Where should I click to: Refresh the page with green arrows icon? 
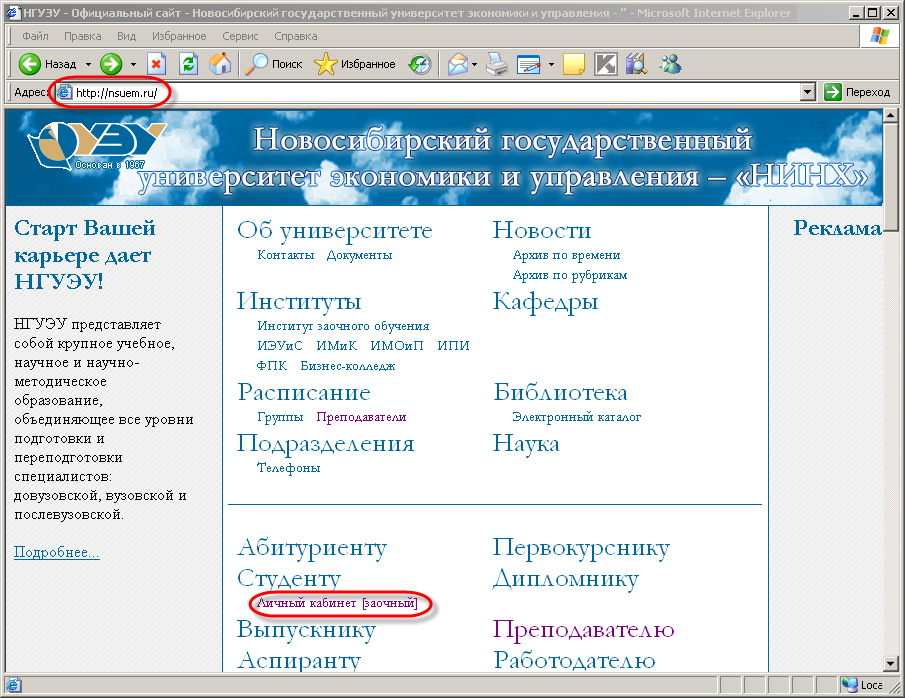pos(188,64)
